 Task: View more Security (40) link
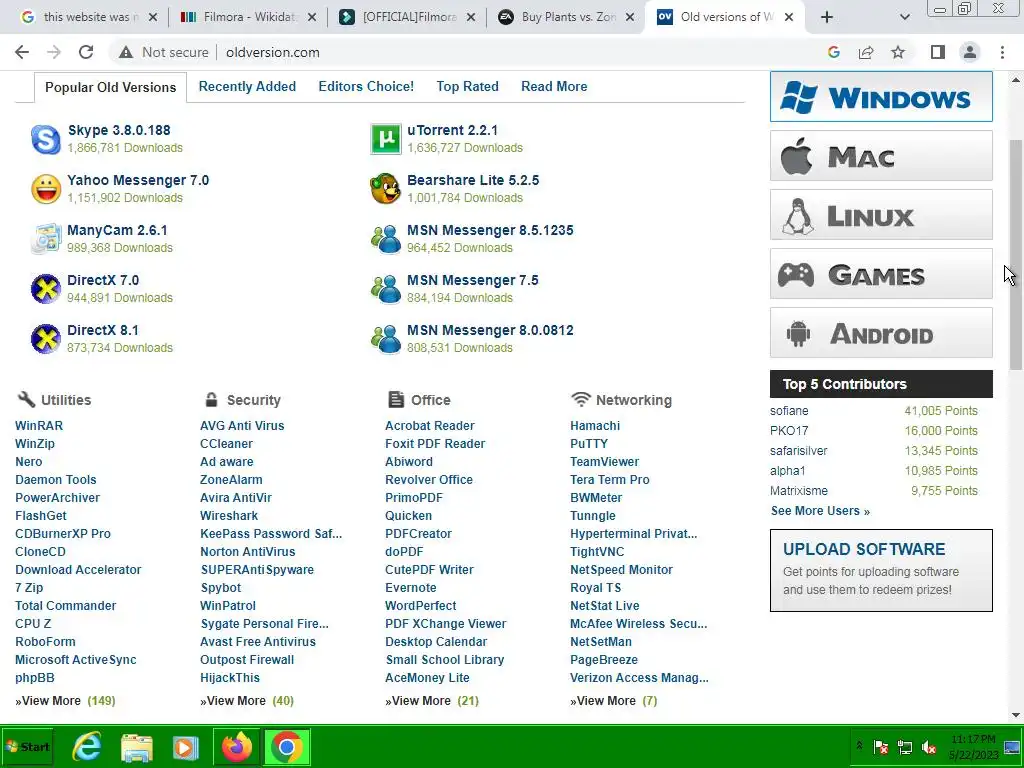(x=247, y=701)
